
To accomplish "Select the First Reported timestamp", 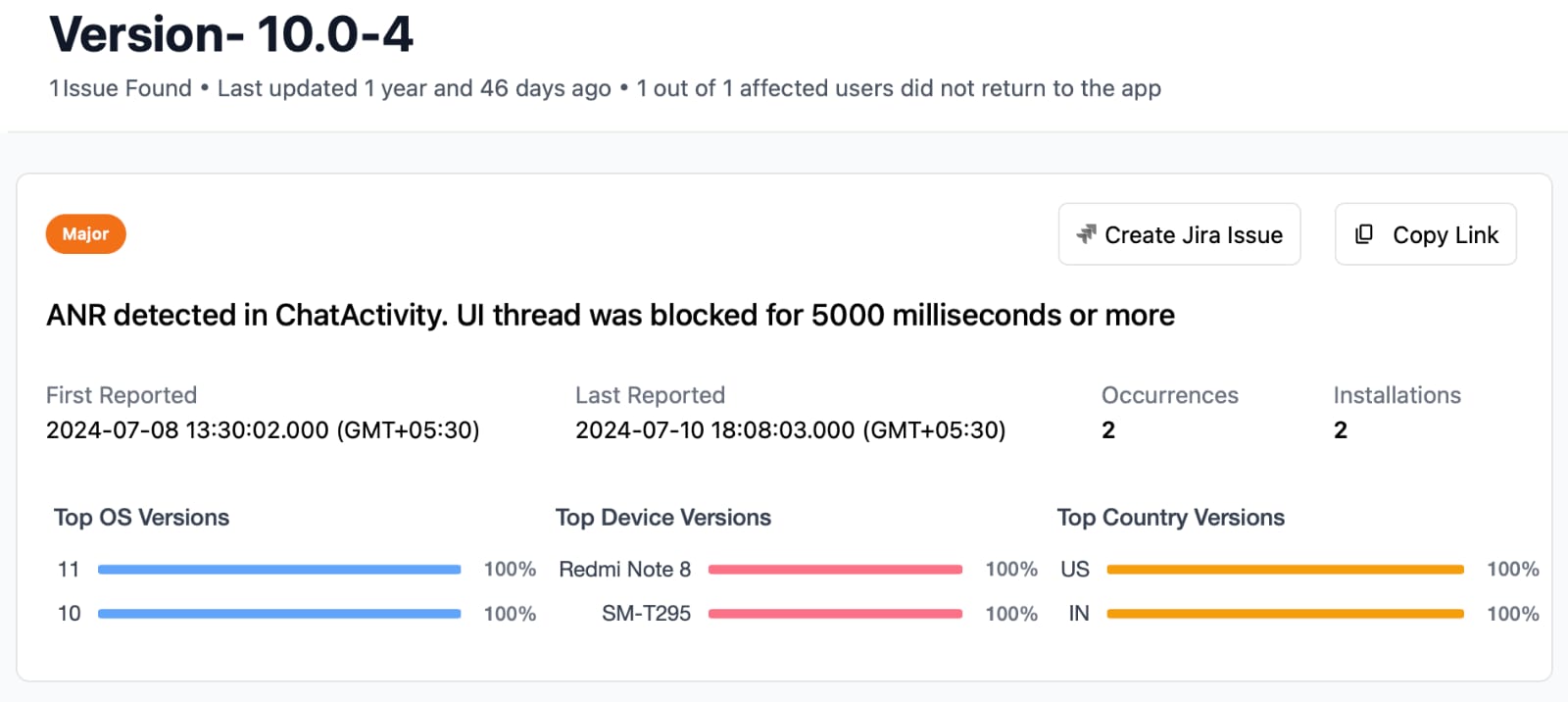I will click(263, 429).
